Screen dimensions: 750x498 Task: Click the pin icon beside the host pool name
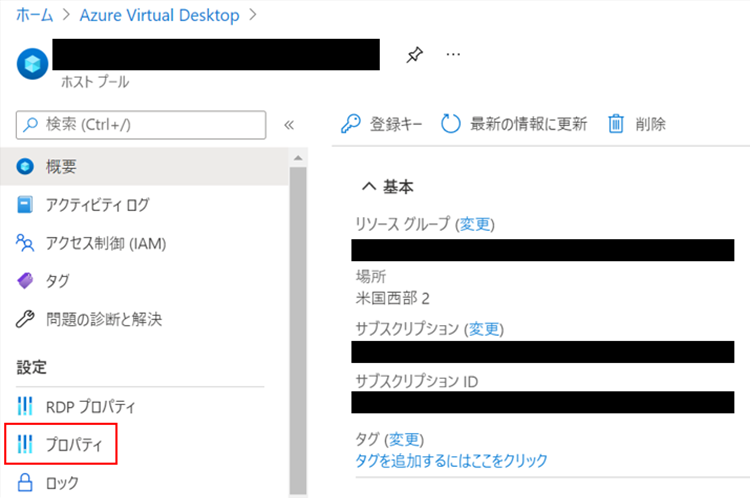click(x=414, y=56)
